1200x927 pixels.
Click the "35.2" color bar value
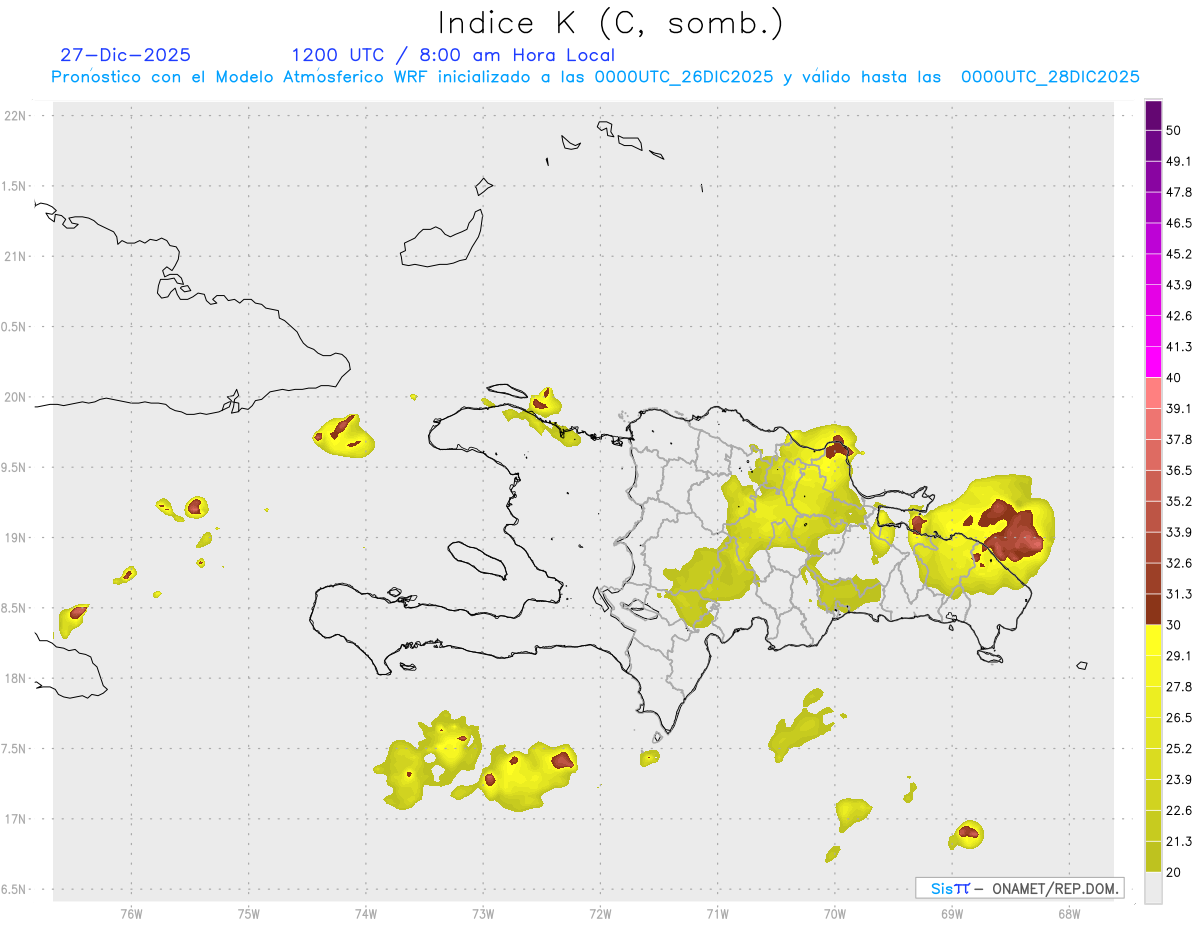click(x=1179, y=501)
